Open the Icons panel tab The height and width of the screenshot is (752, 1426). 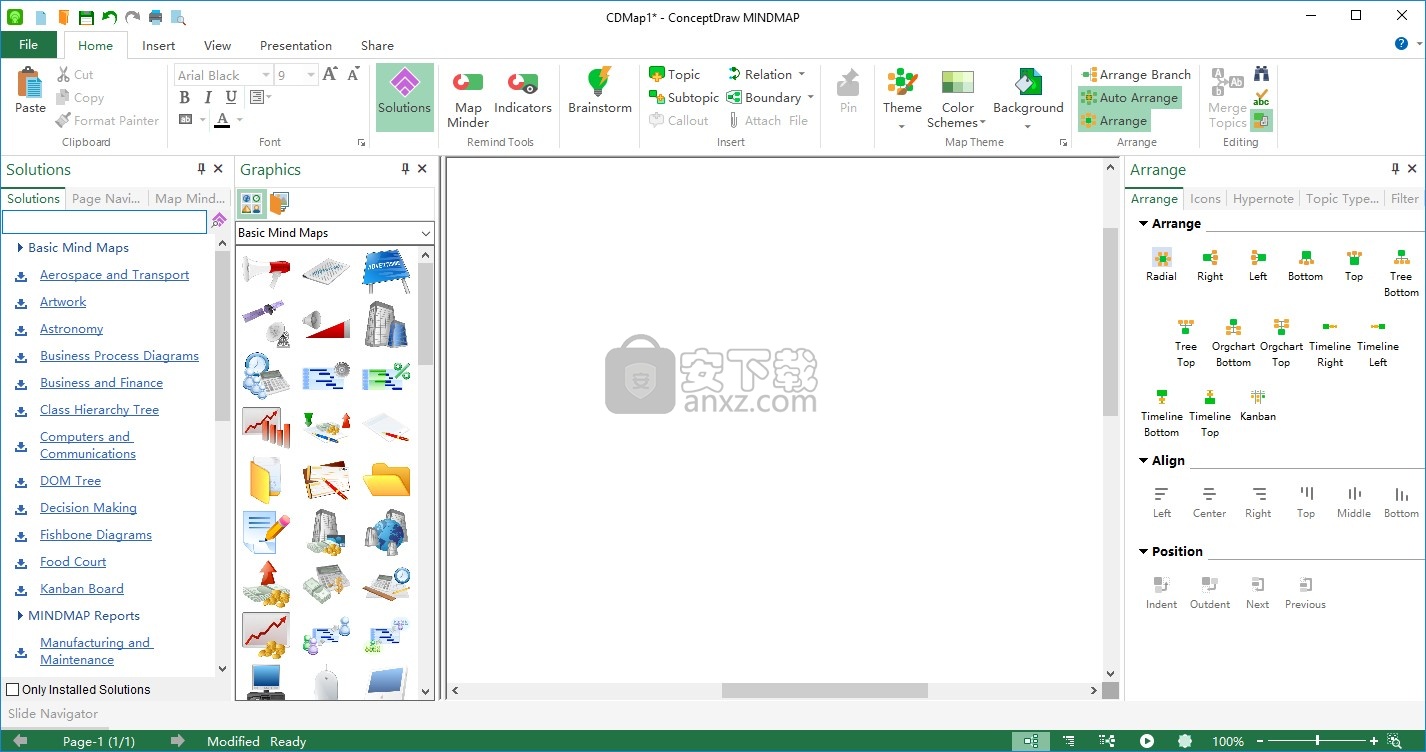[1205, 198]
